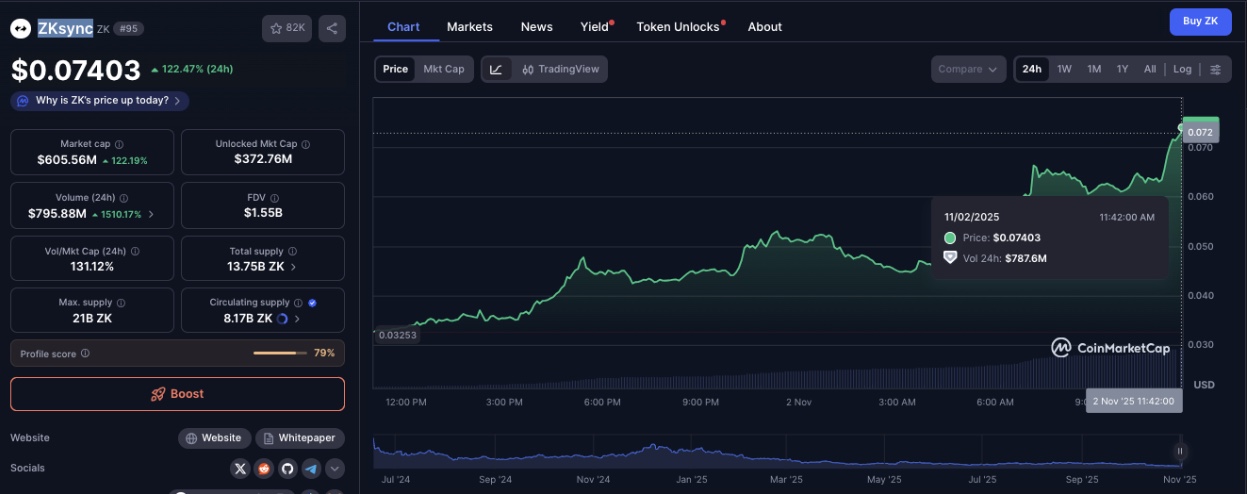The width and height of the screenshot is (1250, 494).
Task: Select the 1M time range
Action: (x=1094, y=69)
